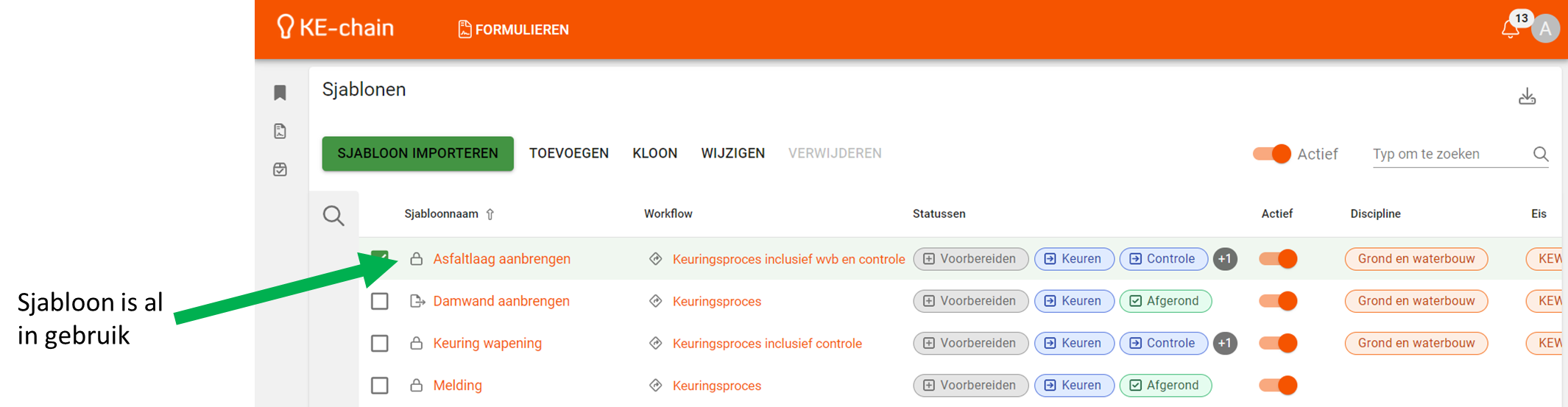Screen dimensions: 1568x407
Task: Select the Keuring wapening row checkbox
Action: (380, 343)
